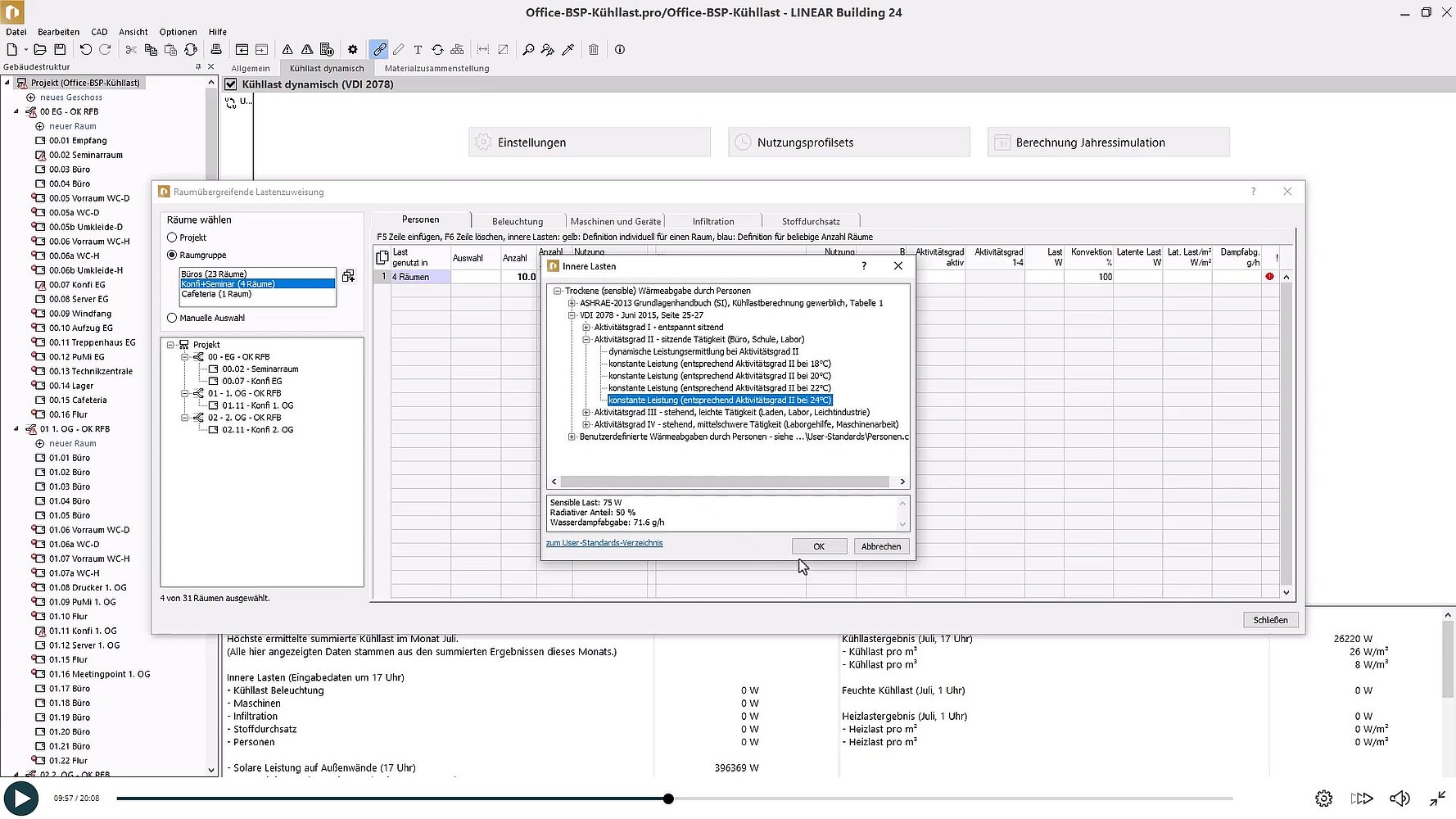Select the Projekt radio button

[172, 238]
